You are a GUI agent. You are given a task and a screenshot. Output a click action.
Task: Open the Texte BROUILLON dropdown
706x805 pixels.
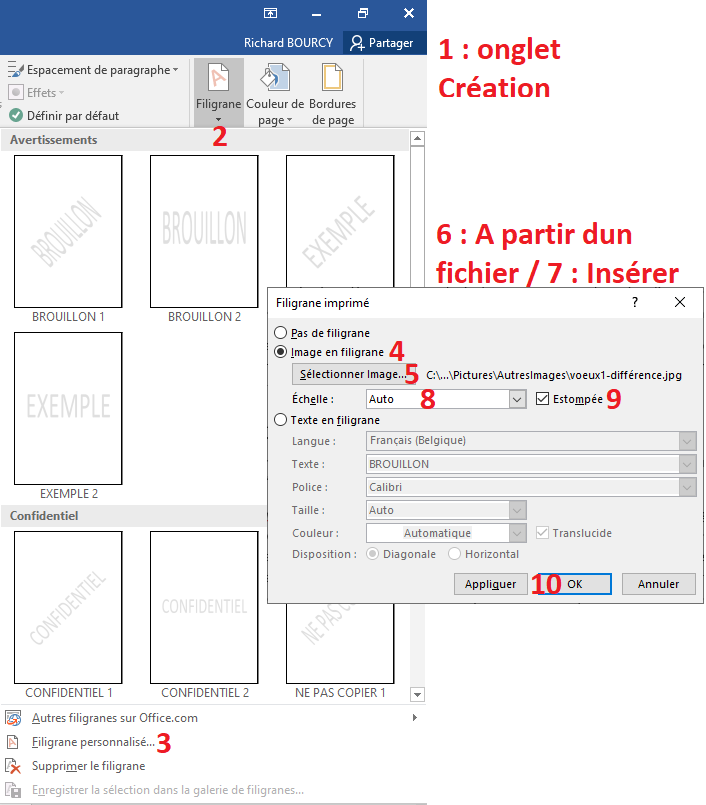[x=688, y=464]
